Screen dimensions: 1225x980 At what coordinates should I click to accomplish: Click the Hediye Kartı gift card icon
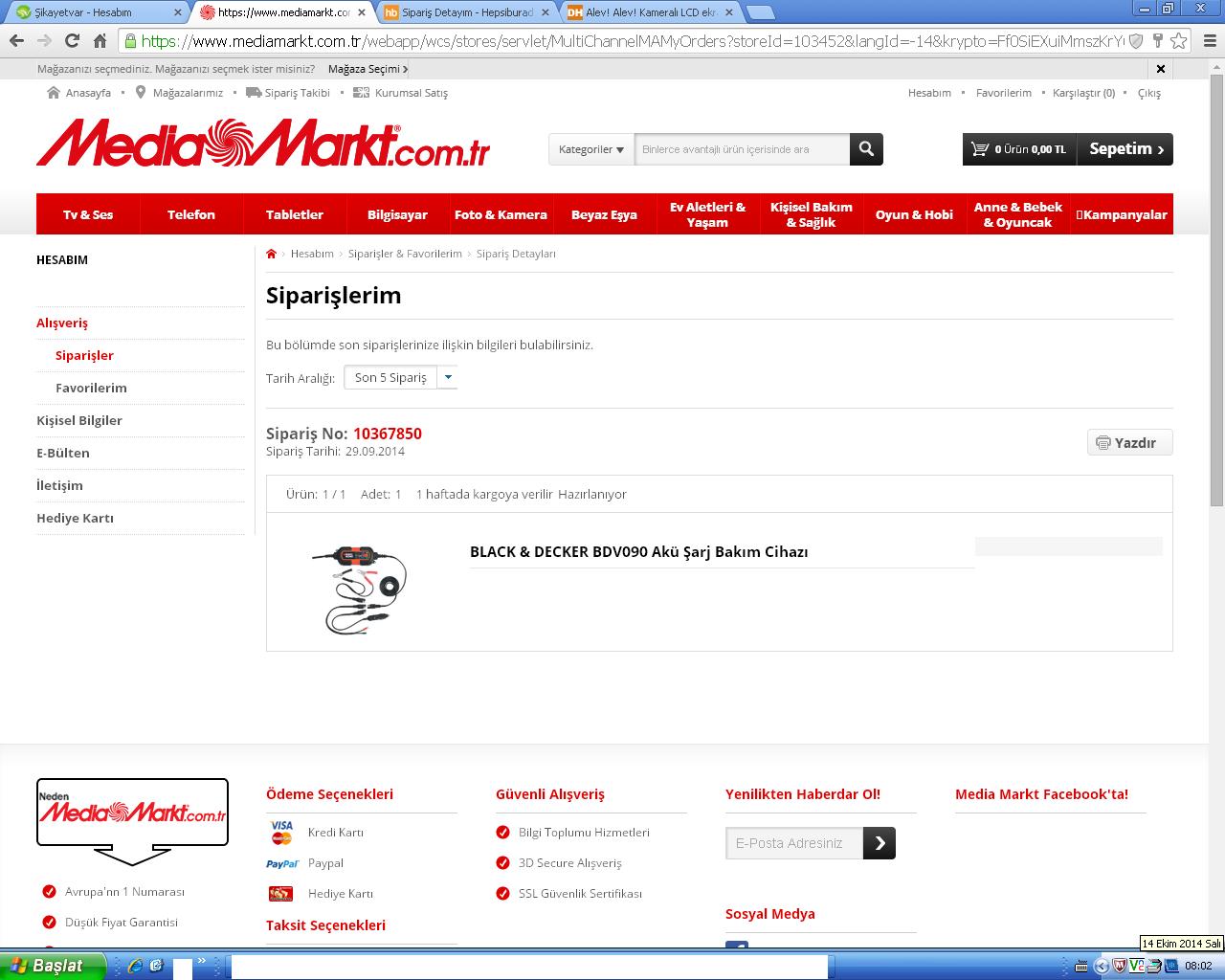[x=280, y=894]
